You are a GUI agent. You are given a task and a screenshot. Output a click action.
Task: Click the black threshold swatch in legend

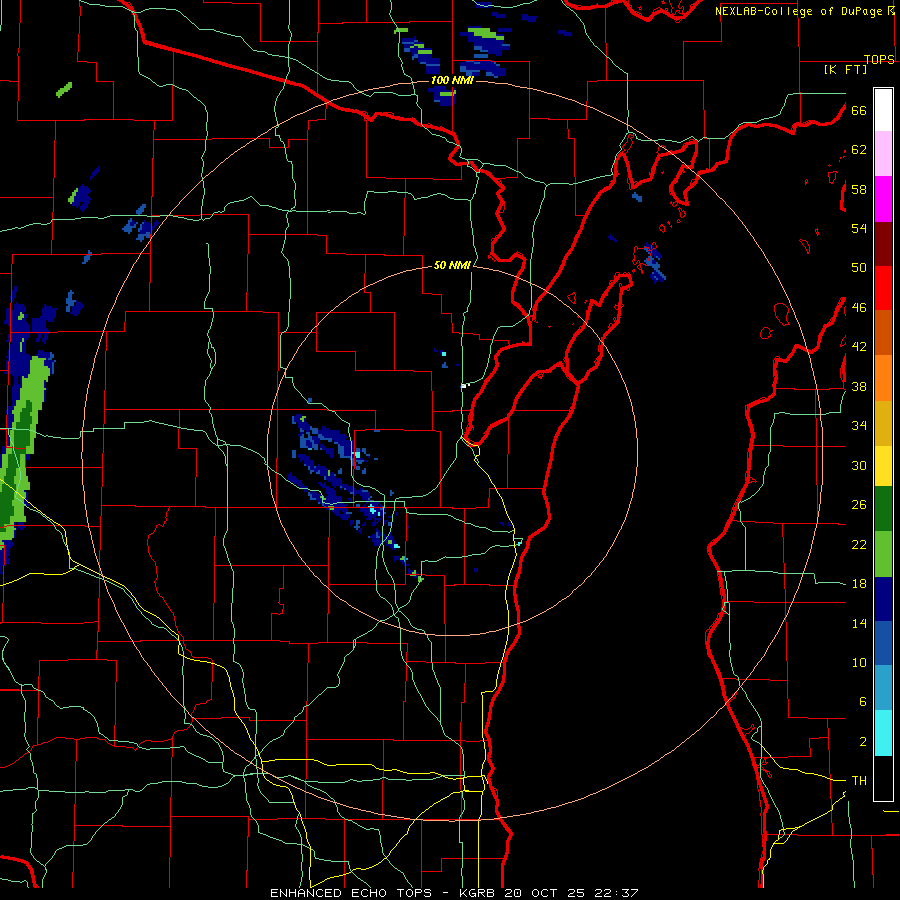click(883, 778)
